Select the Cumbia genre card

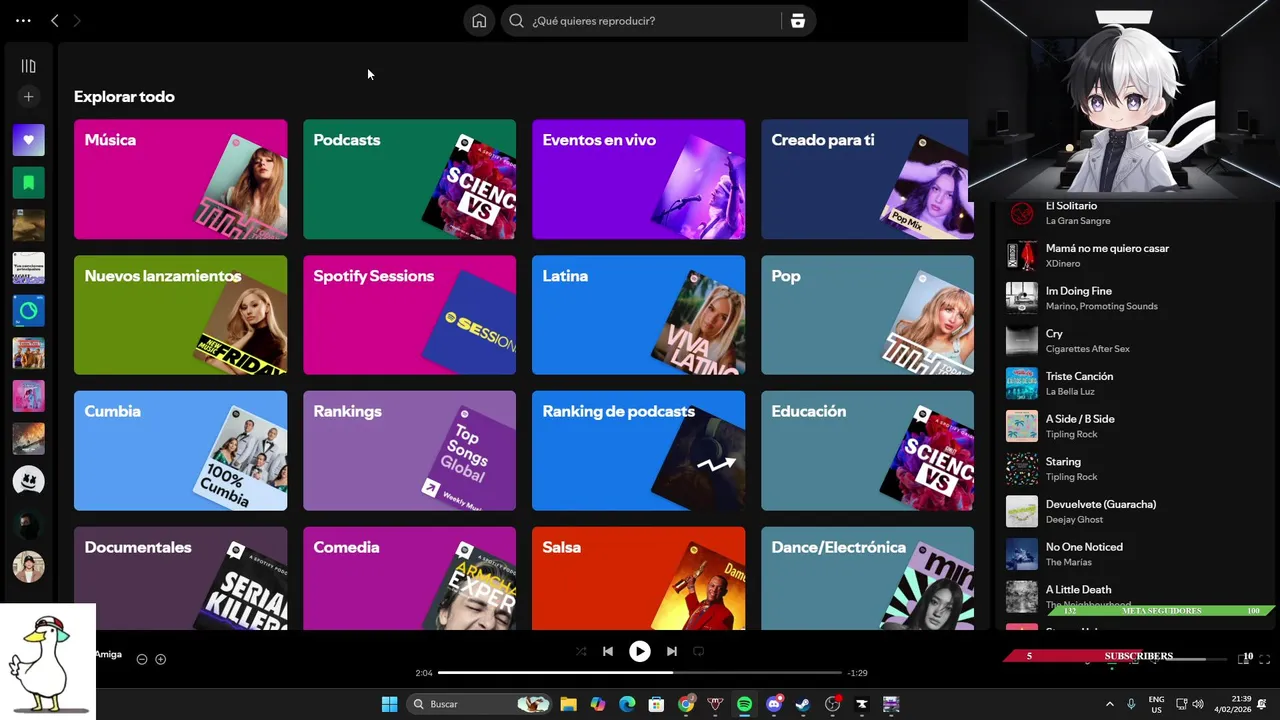click(x=180, y=451)
